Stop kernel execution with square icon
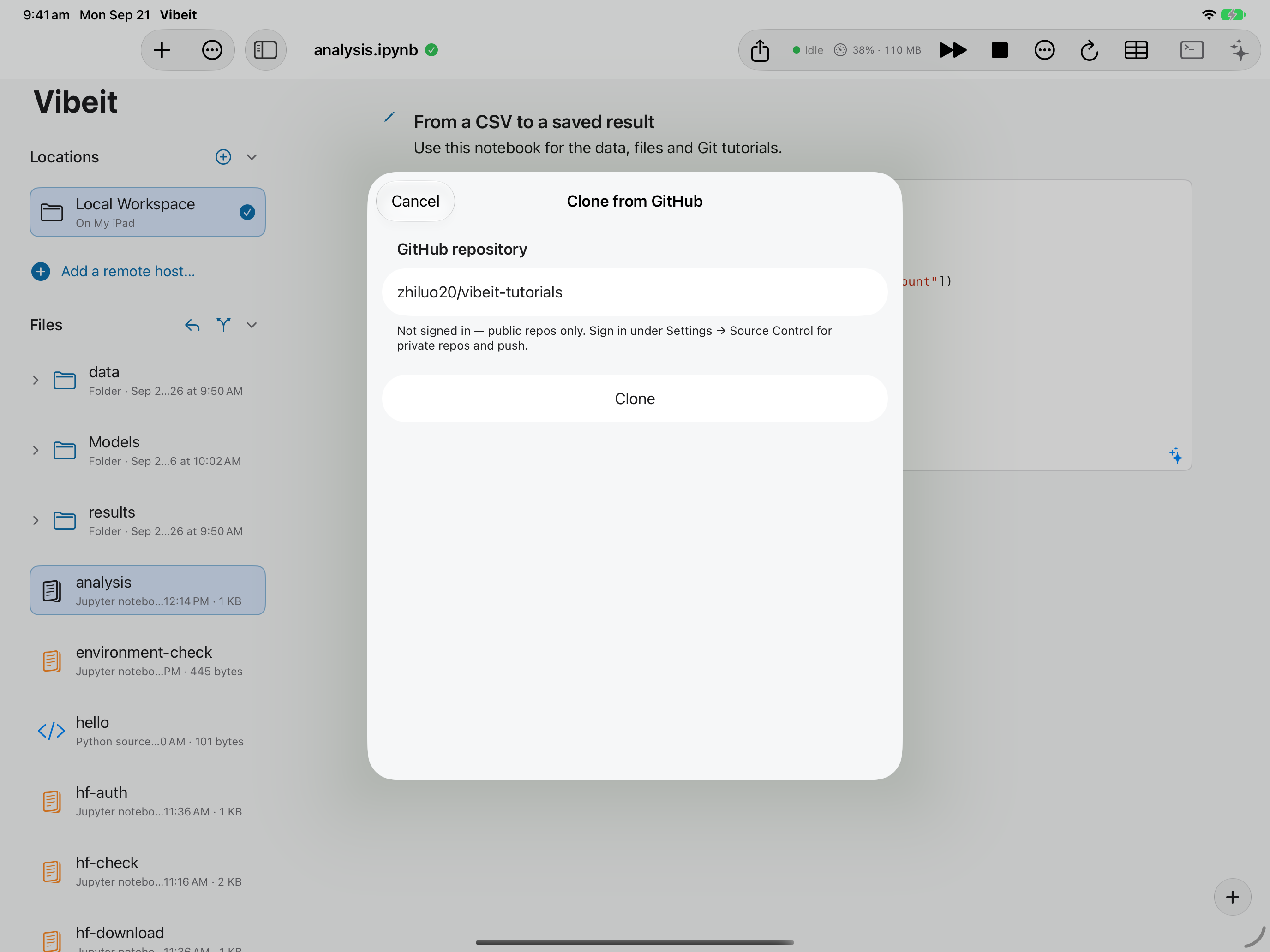This screenshot has width=1270, height=952. pyautogui.click(x=1000, y=50)
